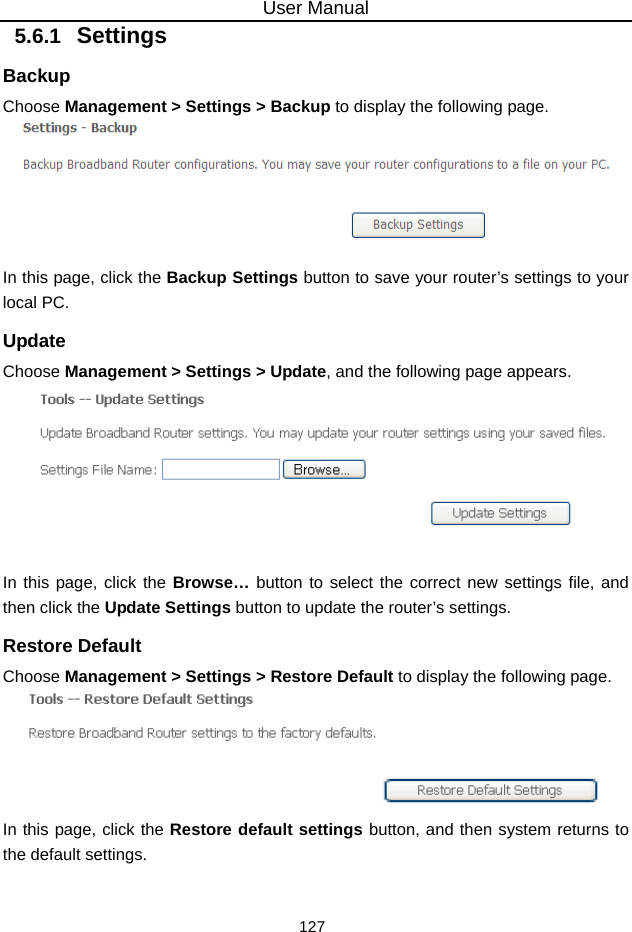Viewport: 632px width, 932px height.
Task: Click the Backup subsection heading
Action: point(36,76)
